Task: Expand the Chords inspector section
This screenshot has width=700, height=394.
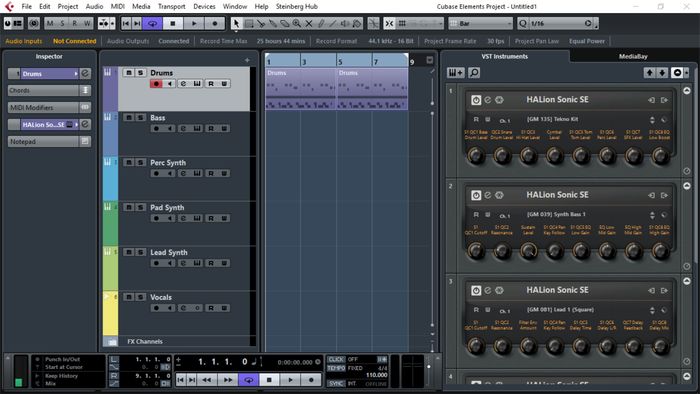Action: 49,91
